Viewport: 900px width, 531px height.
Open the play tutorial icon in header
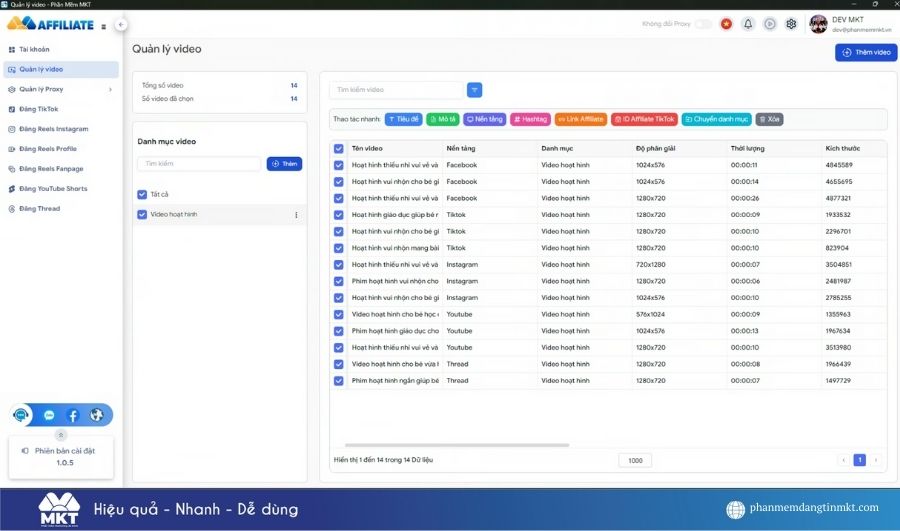tap(770, 24)
